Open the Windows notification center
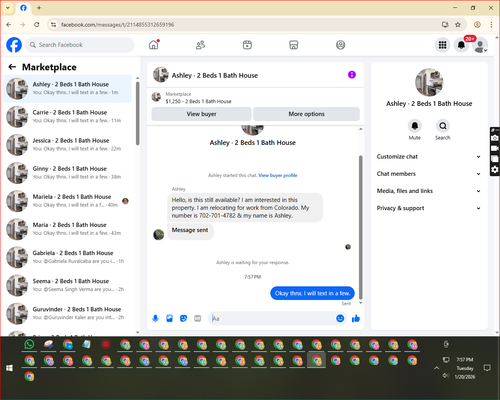The image size is (500, 400). (x=487, y=368)
